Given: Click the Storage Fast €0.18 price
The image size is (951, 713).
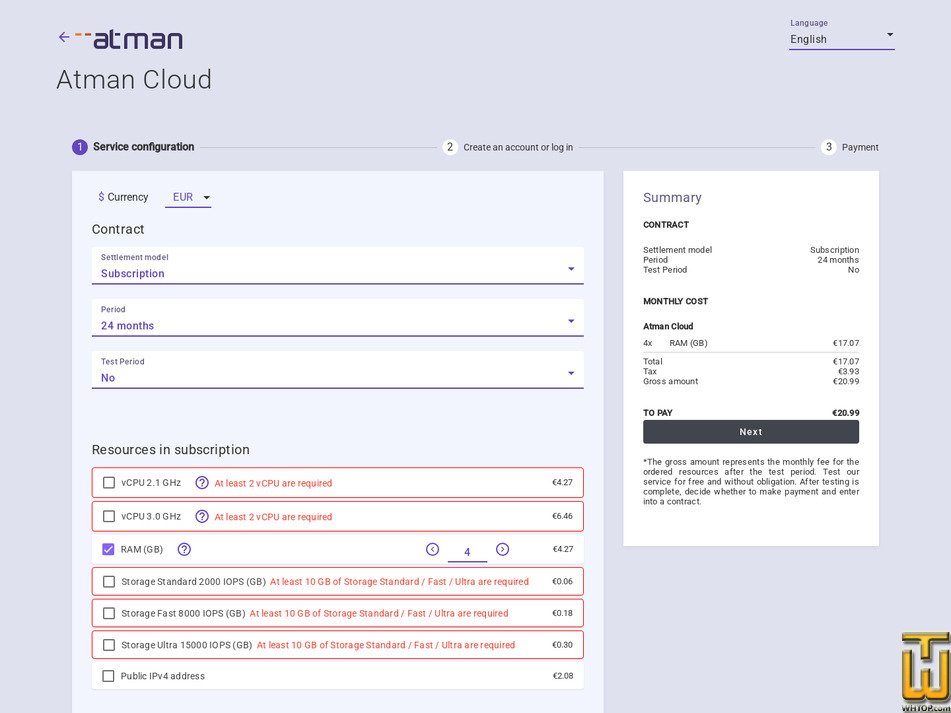Looking at the screenshot, I should pos(562,613).
